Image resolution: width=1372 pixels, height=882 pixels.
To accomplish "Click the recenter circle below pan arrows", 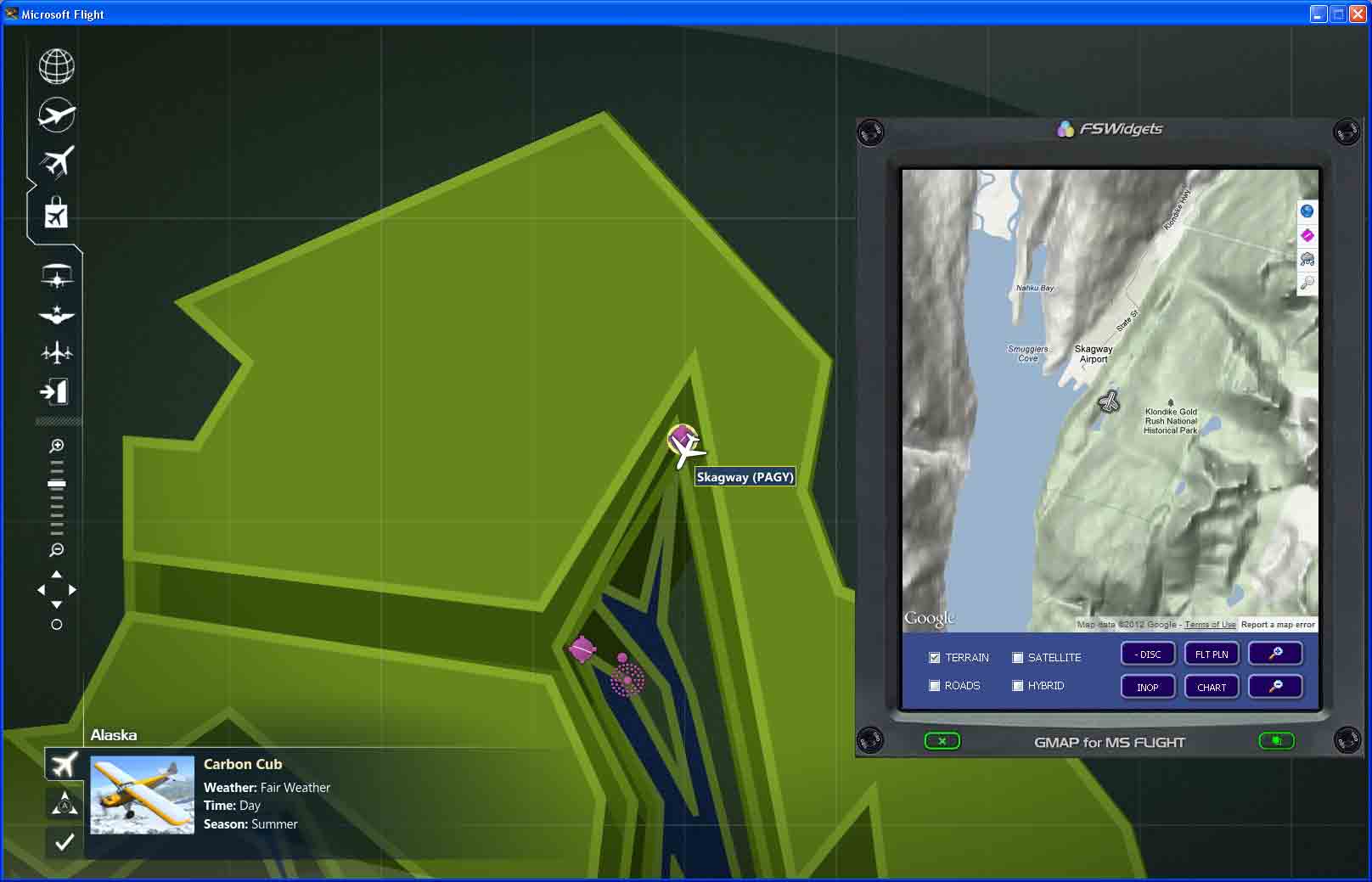I will tap(57, 624).
